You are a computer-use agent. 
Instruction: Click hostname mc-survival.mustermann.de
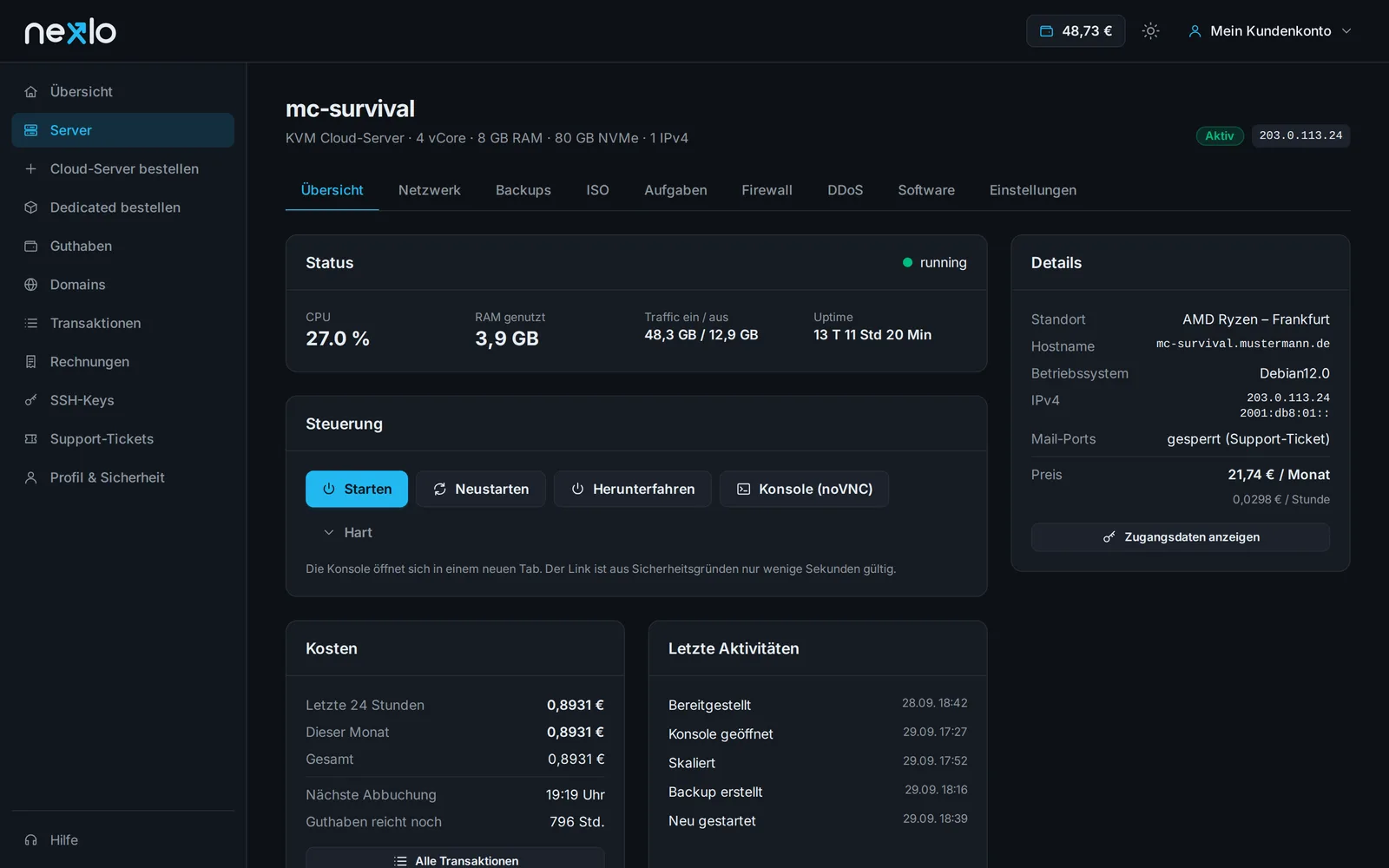coord(1242,345)
